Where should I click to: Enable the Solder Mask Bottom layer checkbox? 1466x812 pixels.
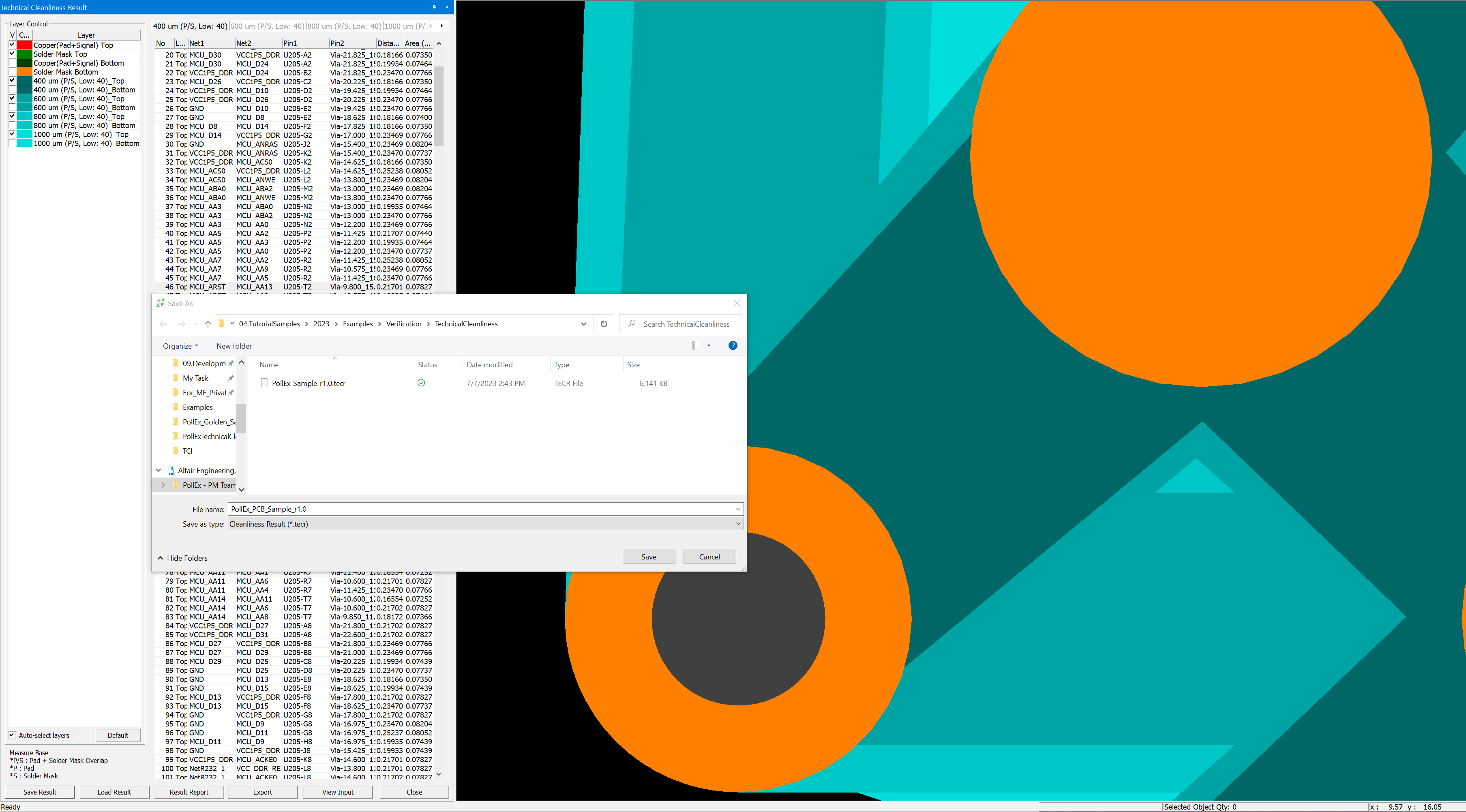12,72
